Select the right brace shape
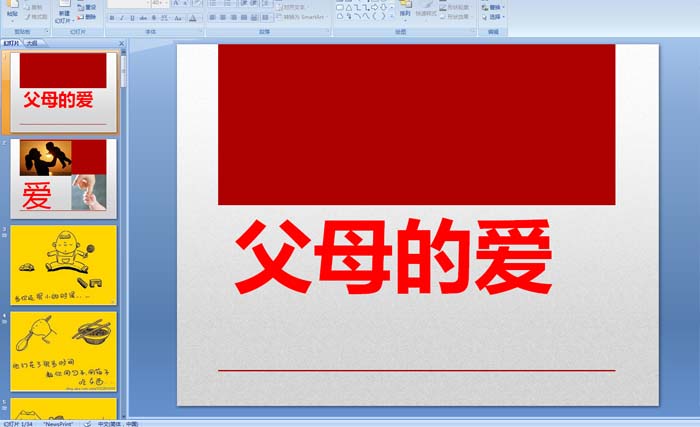The width and height of the screenshot is (700, 427). (383, 16)
